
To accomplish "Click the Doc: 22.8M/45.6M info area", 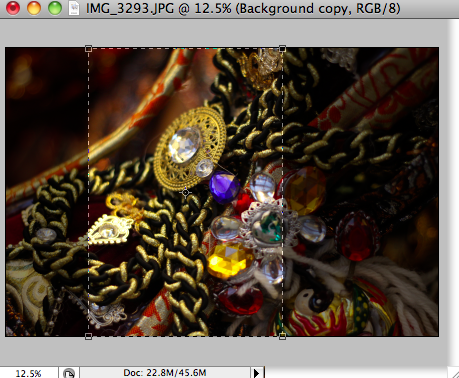I will (165, 373).
